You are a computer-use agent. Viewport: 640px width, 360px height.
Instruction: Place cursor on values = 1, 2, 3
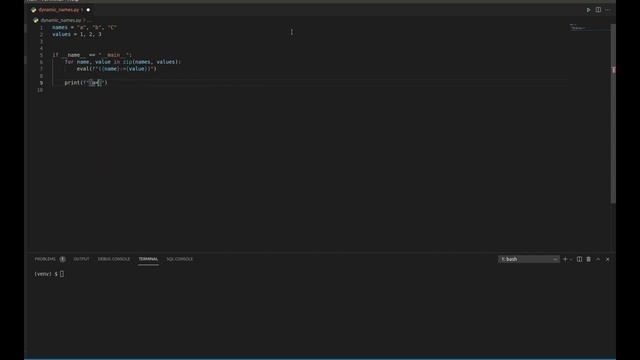(x=77, y=35)
